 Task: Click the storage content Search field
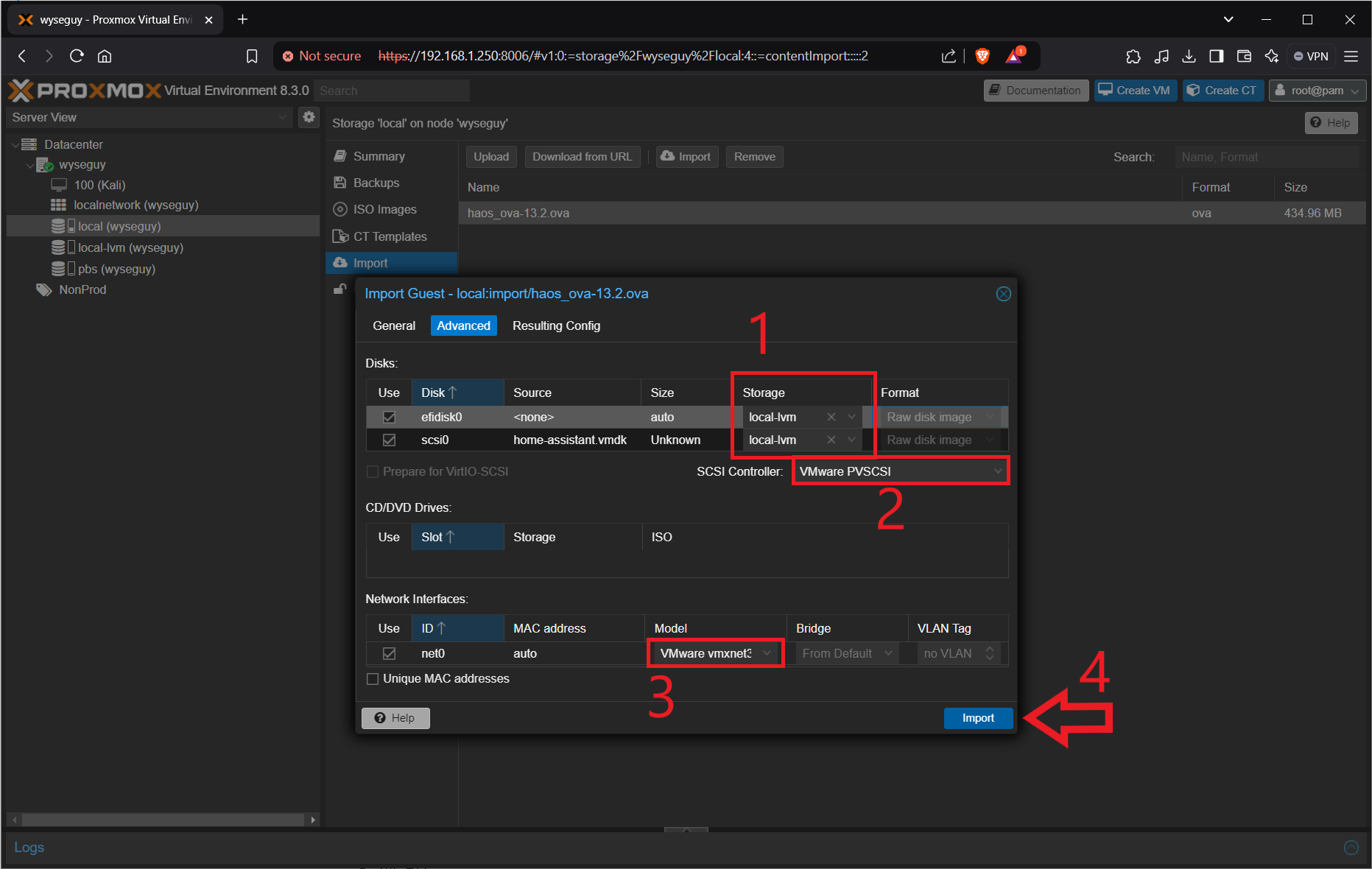coord(1267,157)
